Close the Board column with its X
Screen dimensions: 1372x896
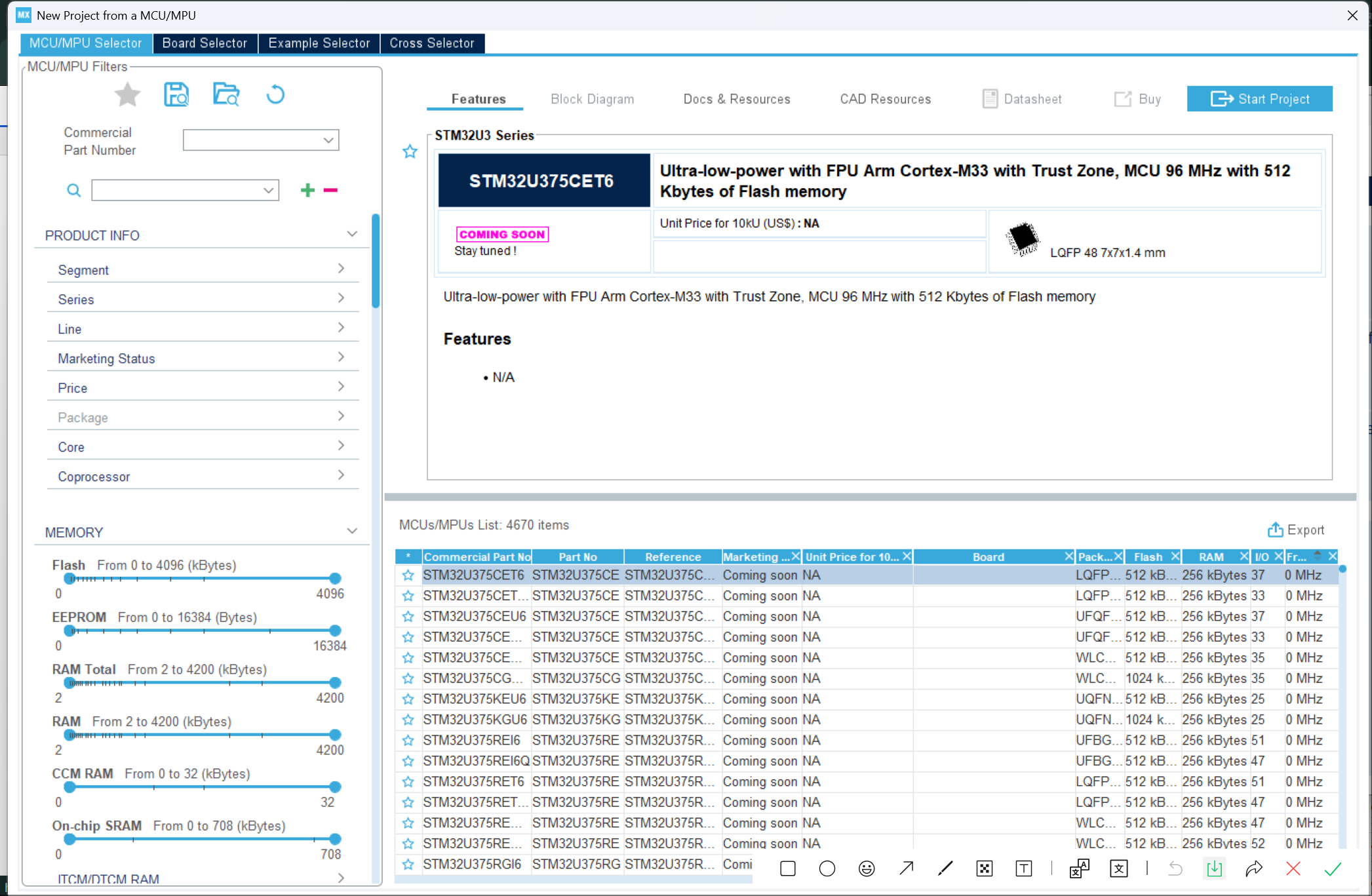point(1069,556)
